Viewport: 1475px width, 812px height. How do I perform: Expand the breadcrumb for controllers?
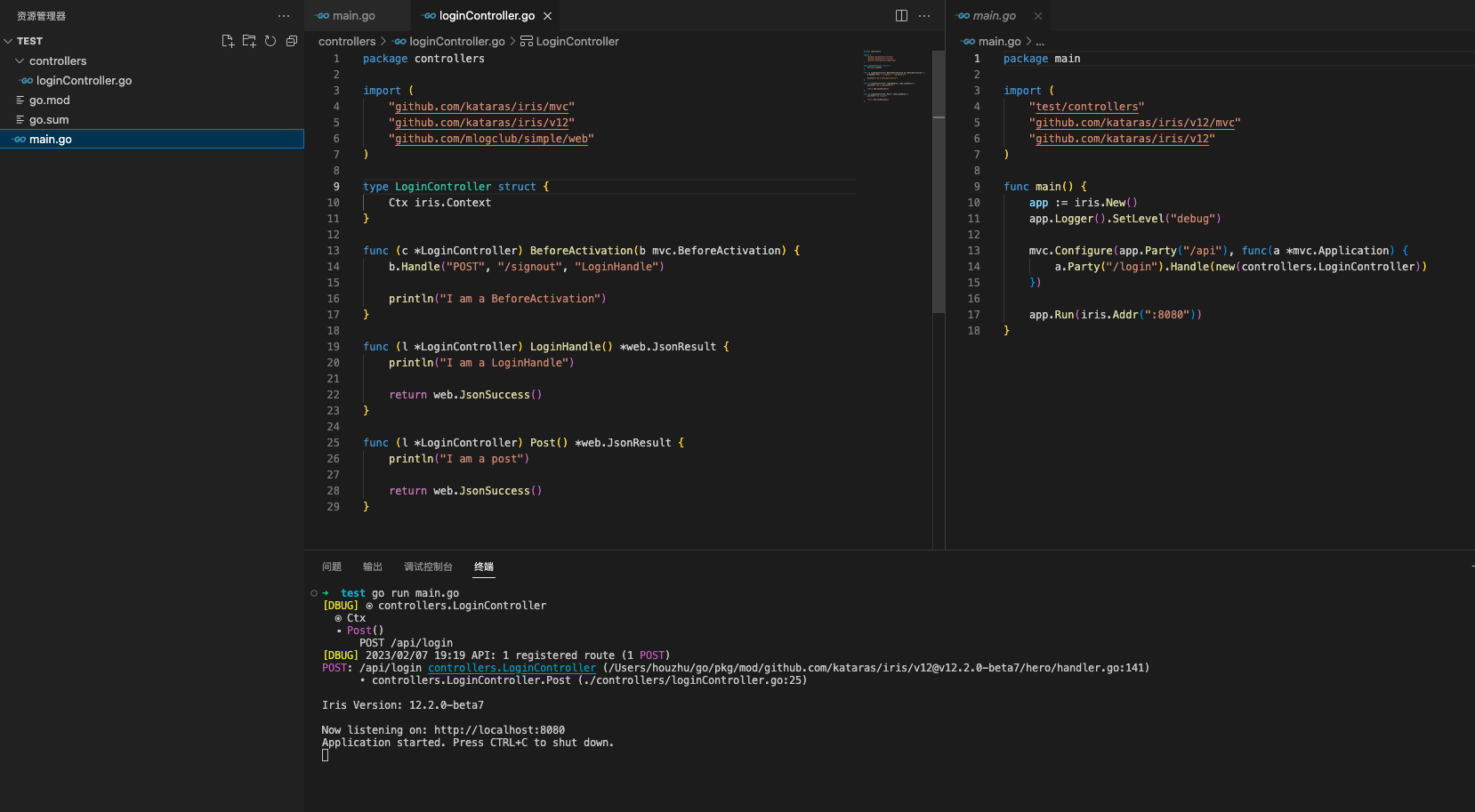(x=348, y=41)
